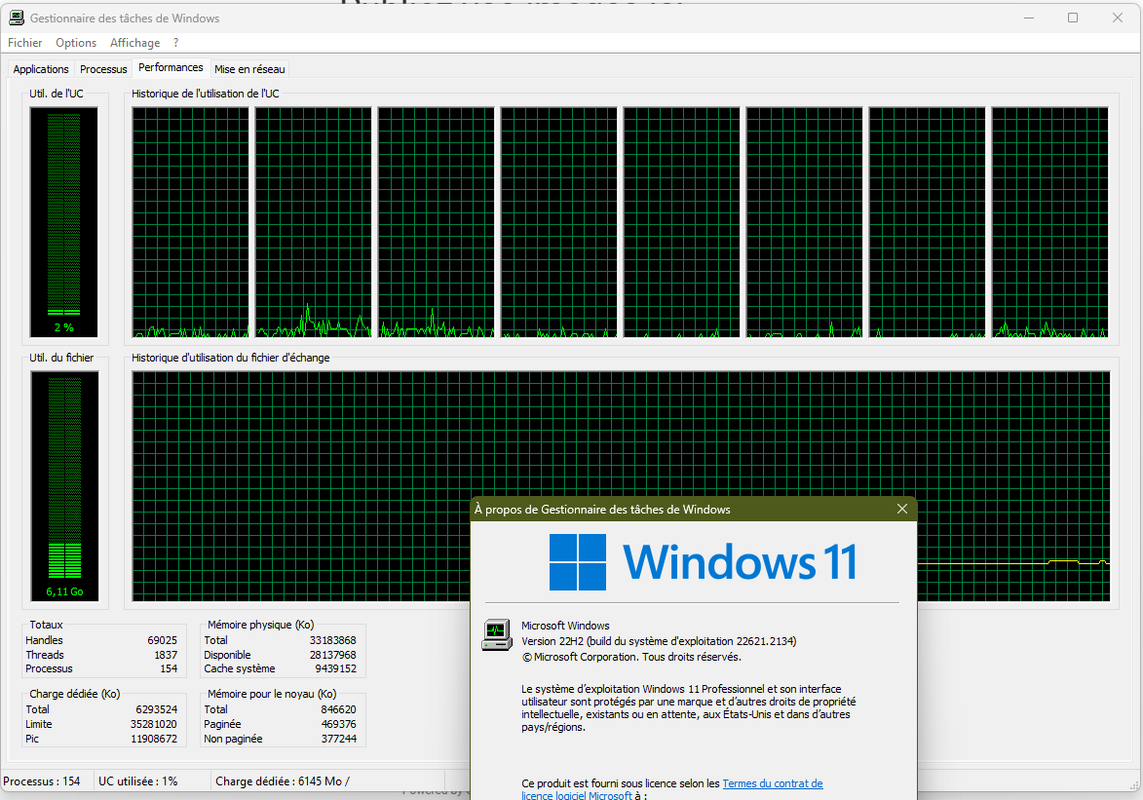1143x800 pixels.
Task: Click the last CPU core history graph
Action: click(x=1050, y=222)
